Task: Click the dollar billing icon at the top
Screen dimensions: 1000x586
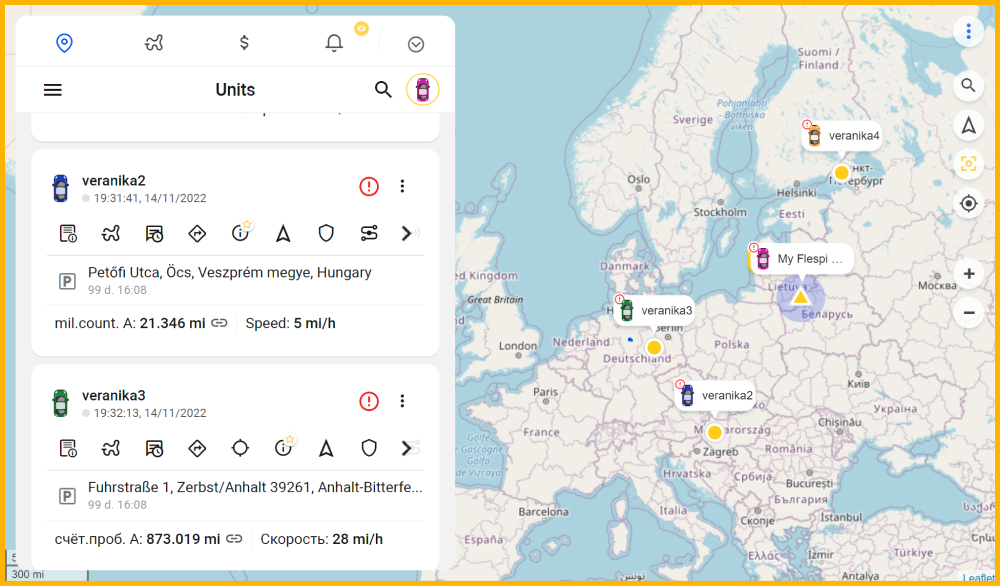Action: pyautogui.click(x=243, y=43)
